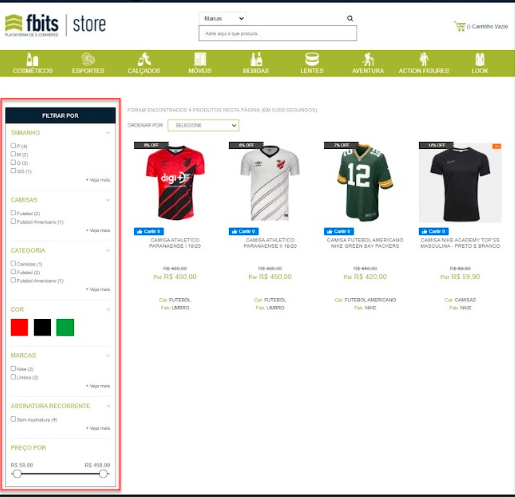Open the shopping cart icon
Image resolution: width=515 pixels, height=497 pixels.
point(459,26)
